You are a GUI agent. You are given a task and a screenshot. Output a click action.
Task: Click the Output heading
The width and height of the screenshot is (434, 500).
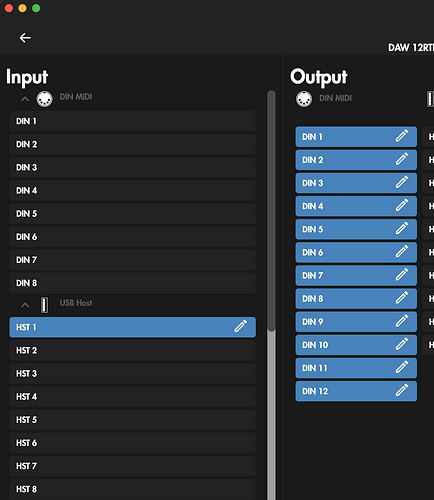[x=319, y=77]
